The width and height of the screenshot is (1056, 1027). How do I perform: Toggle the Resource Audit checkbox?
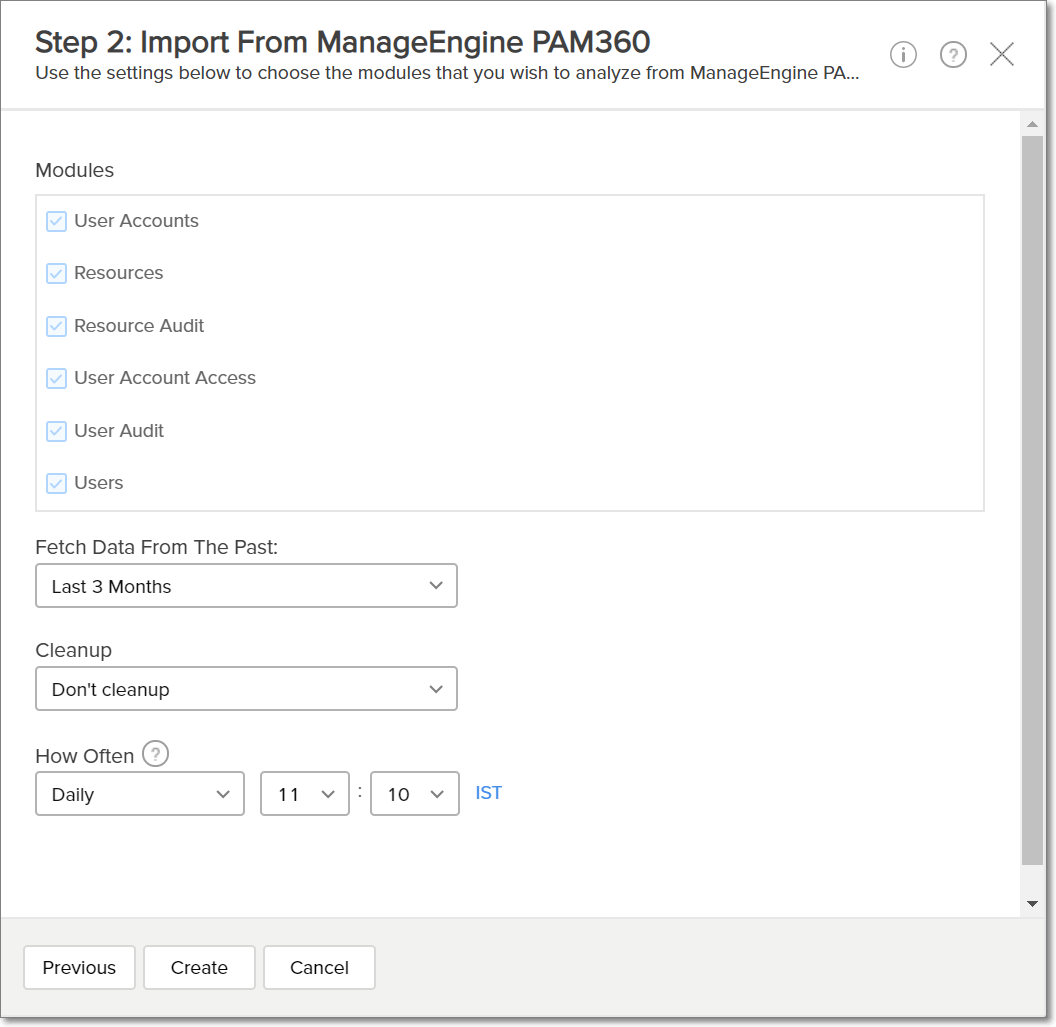57,326
